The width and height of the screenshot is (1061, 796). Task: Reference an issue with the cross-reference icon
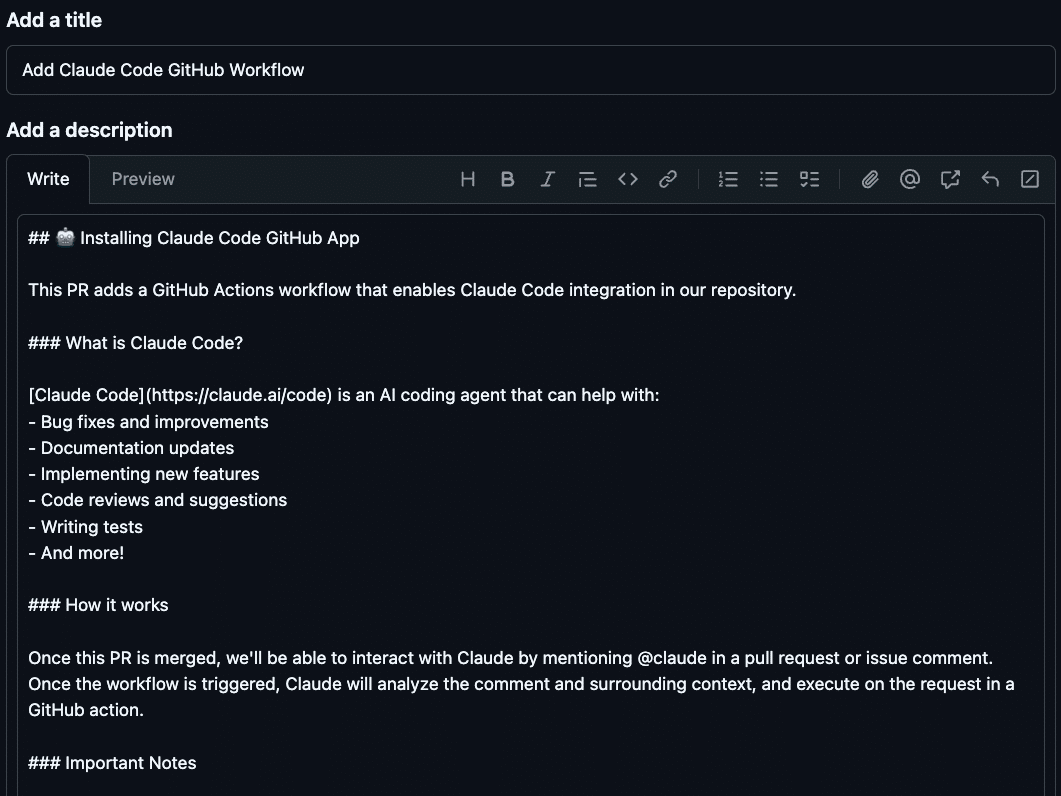tap(949, 179)
